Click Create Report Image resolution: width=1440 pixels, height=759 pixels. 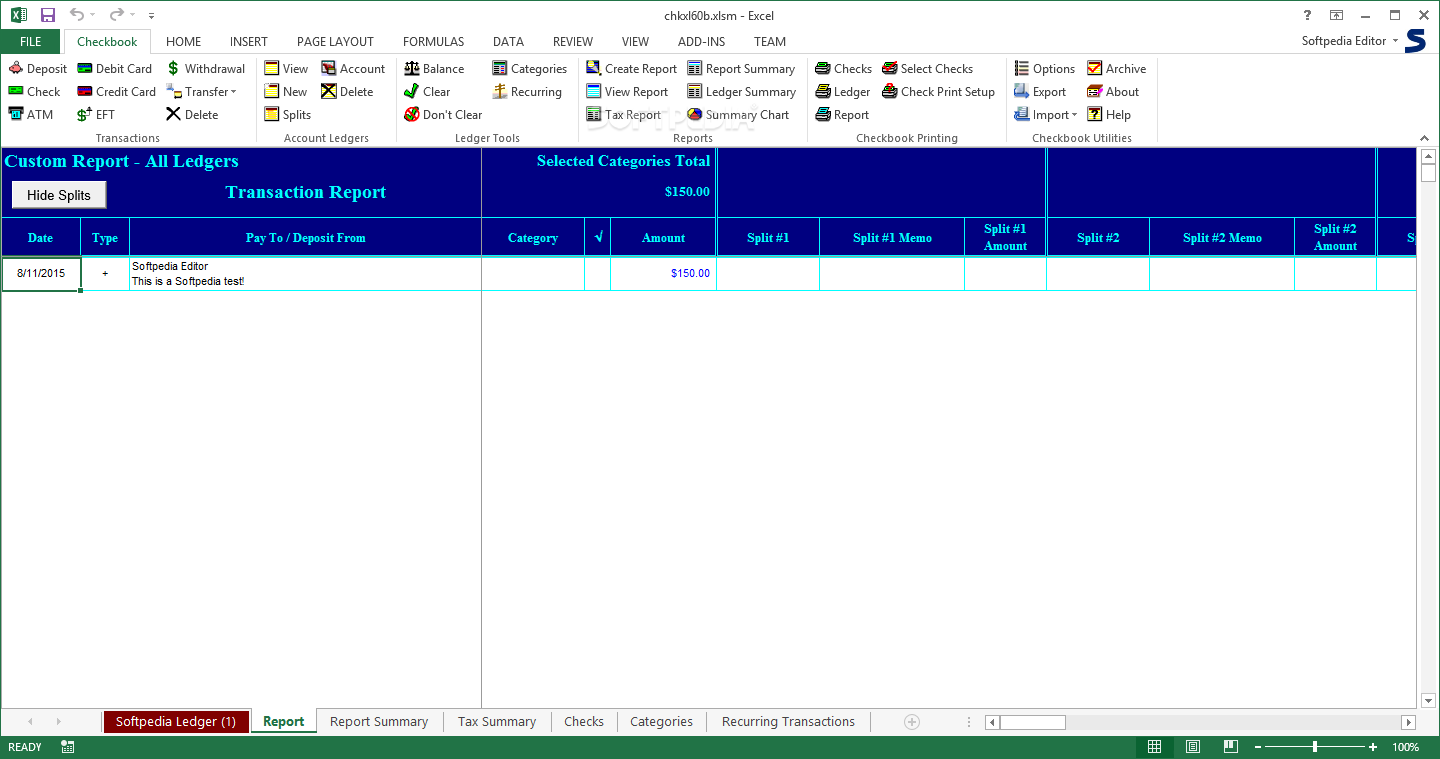coord(632,69)
